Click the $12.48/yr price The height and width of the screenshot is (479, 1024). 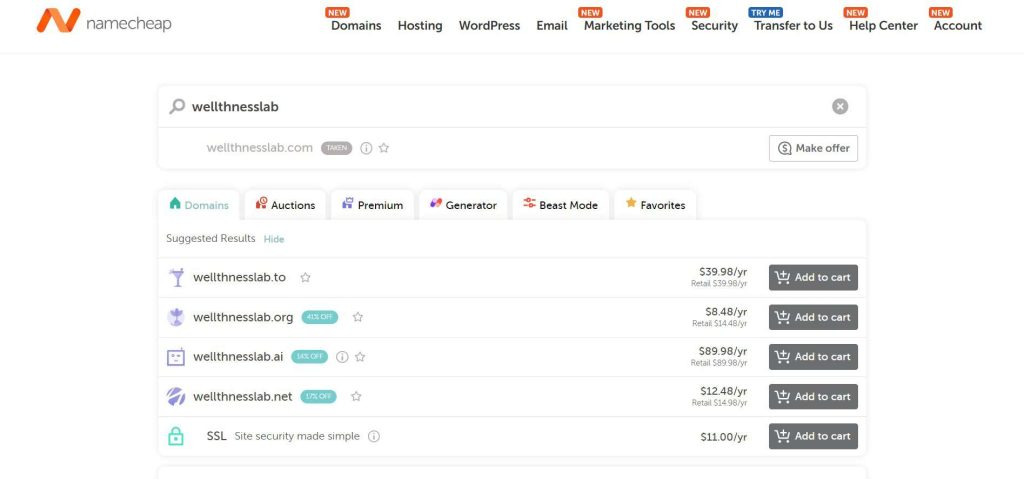(x=724, y=391)
